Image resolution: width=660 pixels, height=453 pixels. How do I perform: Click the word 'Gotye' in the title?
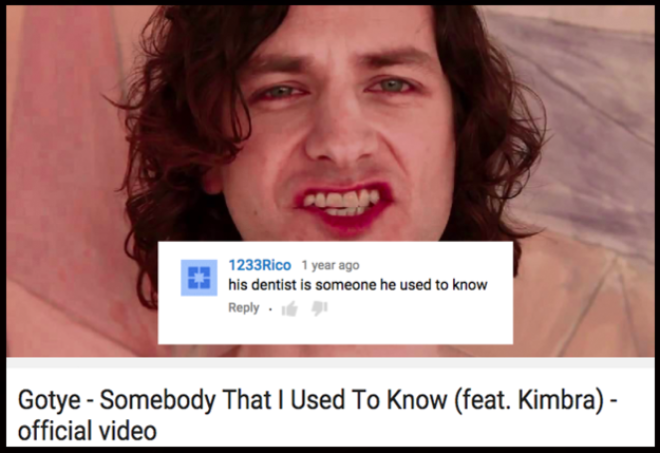[x=49, y=400]
